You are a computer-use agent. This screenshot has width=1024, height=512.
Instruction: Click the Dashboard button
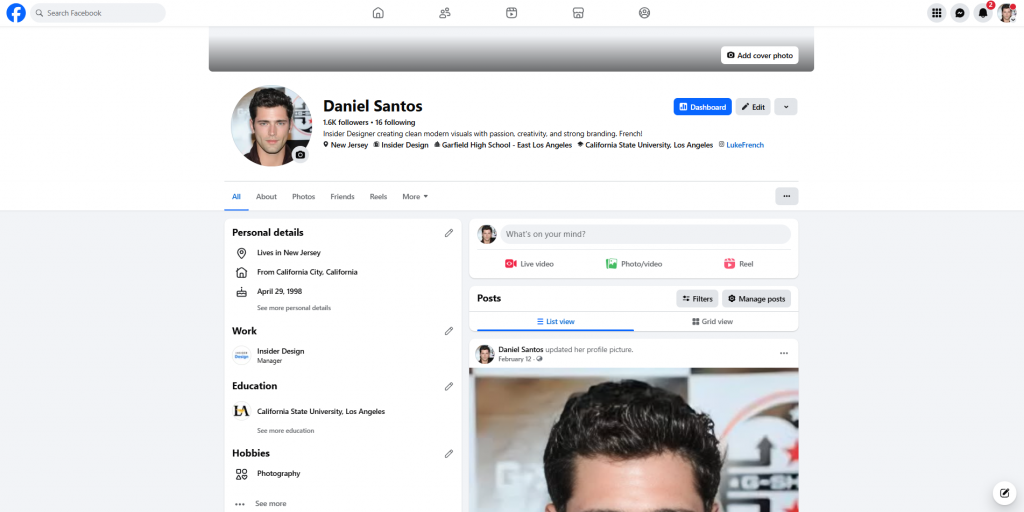click(702, 107)
